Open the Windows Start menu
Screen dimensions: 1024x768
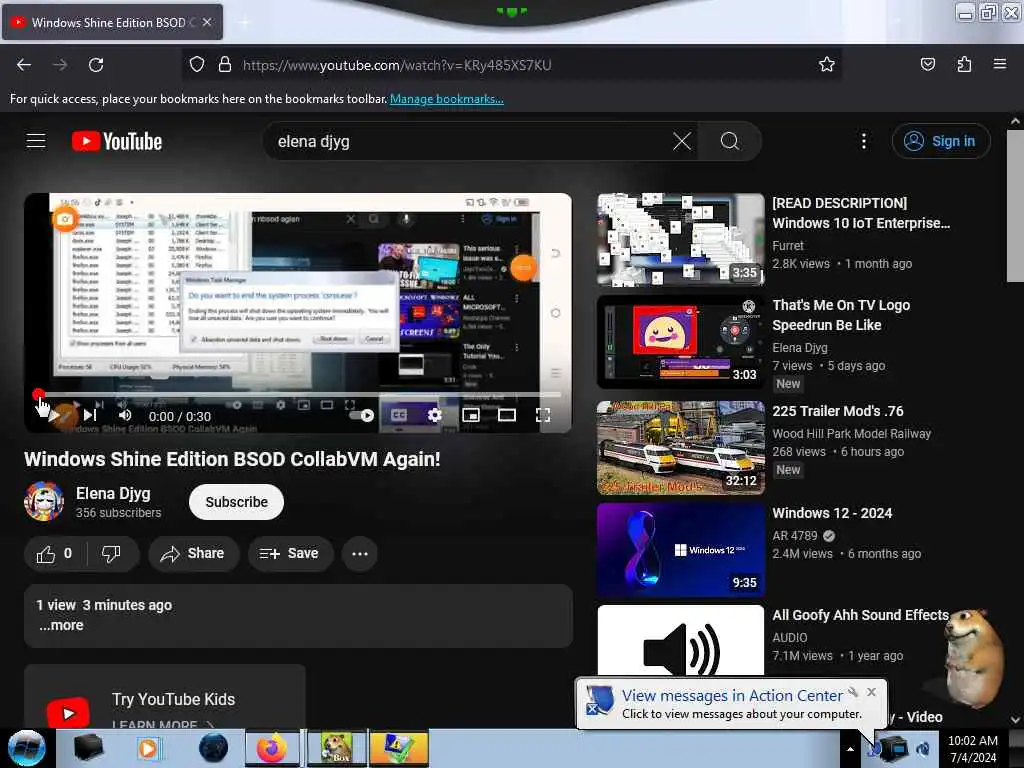pyautogui.click(x=26, y=748)
